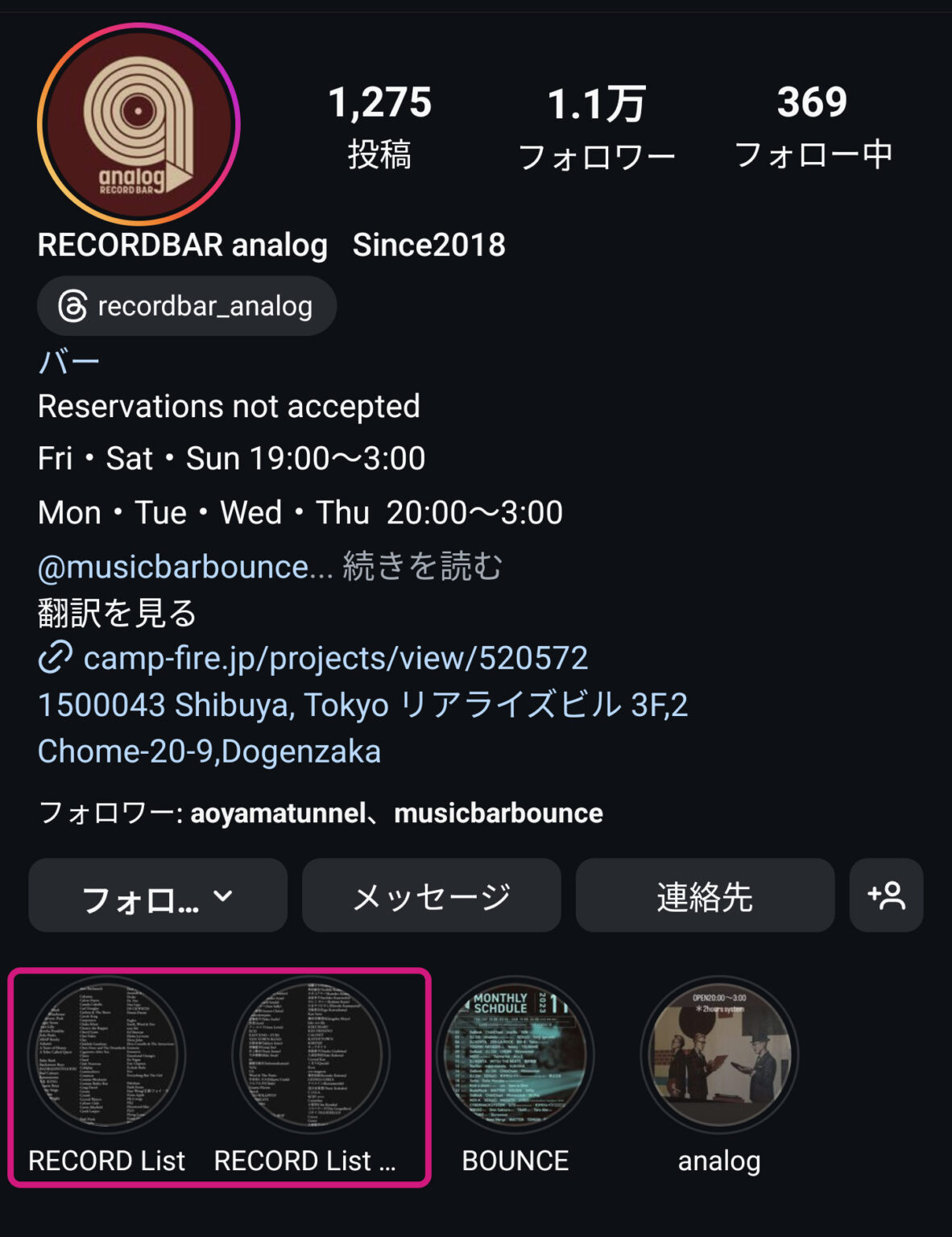This screenshot has width=952, height=1237.
Task: Open the @musicbarbounce mention link
Action: [184, 567]
